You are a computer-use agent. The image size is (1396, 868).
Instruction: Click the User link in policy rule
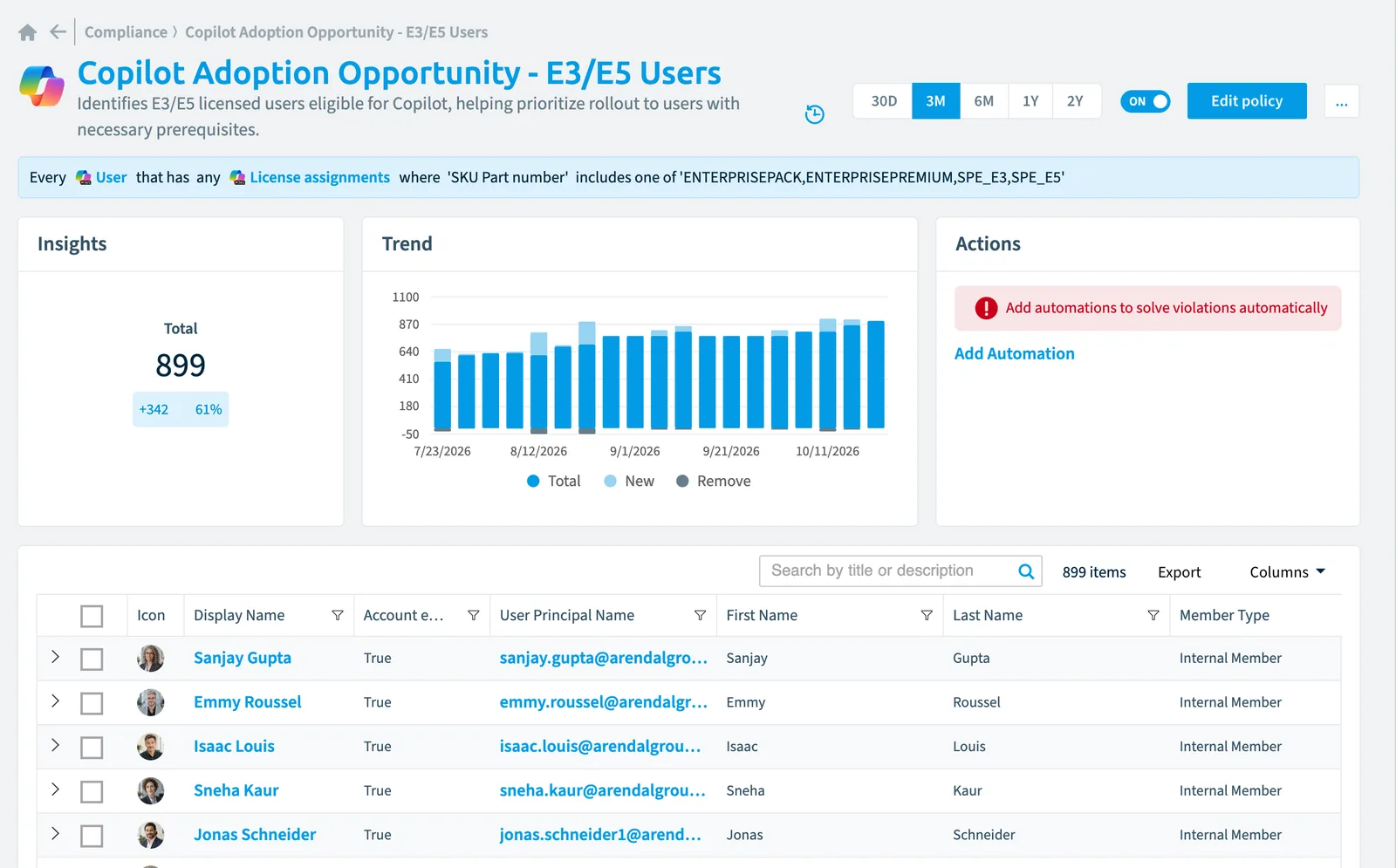pos(111,178)
